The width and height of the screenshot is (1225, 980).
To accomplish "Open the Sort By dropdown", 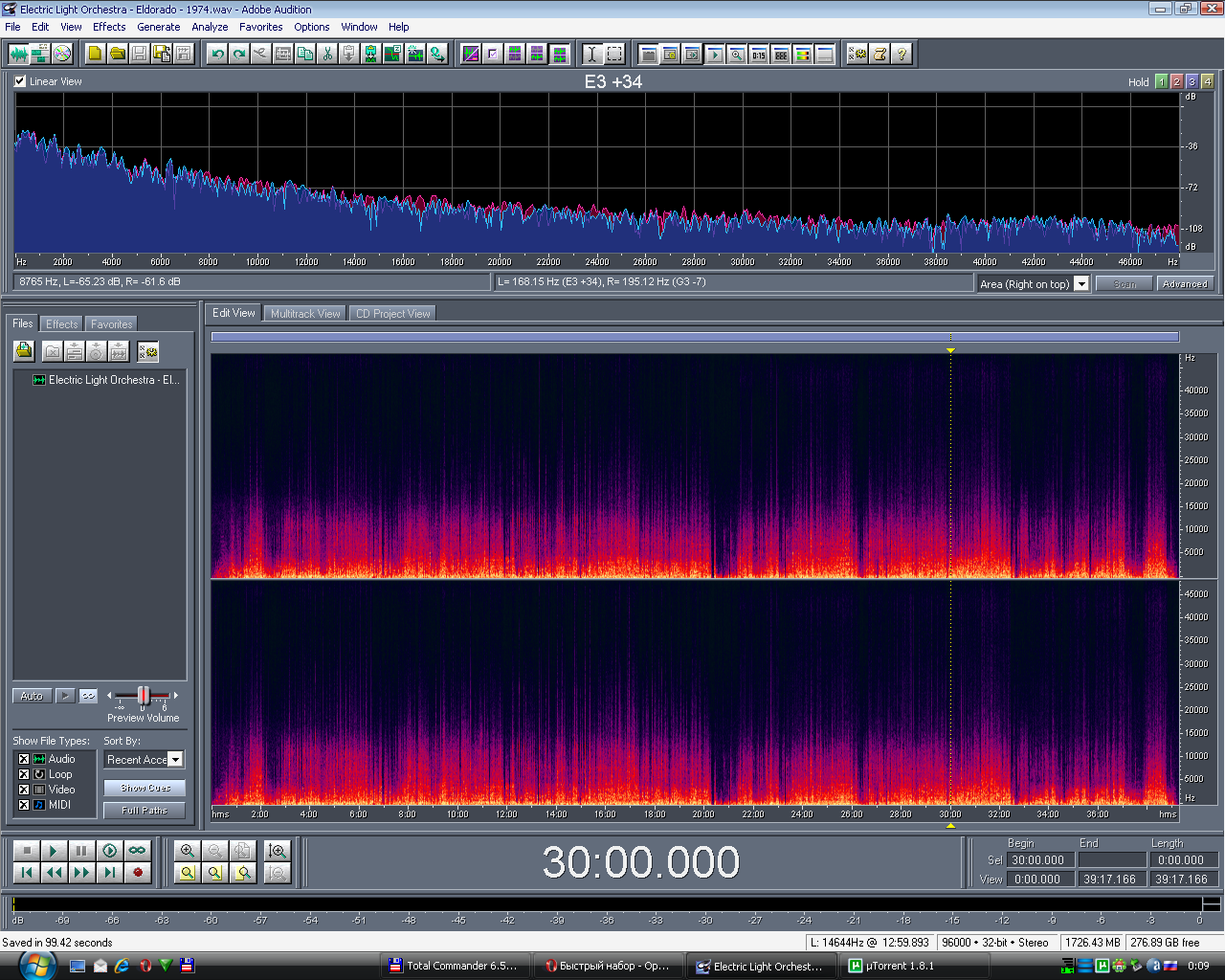I will [175, 760].
